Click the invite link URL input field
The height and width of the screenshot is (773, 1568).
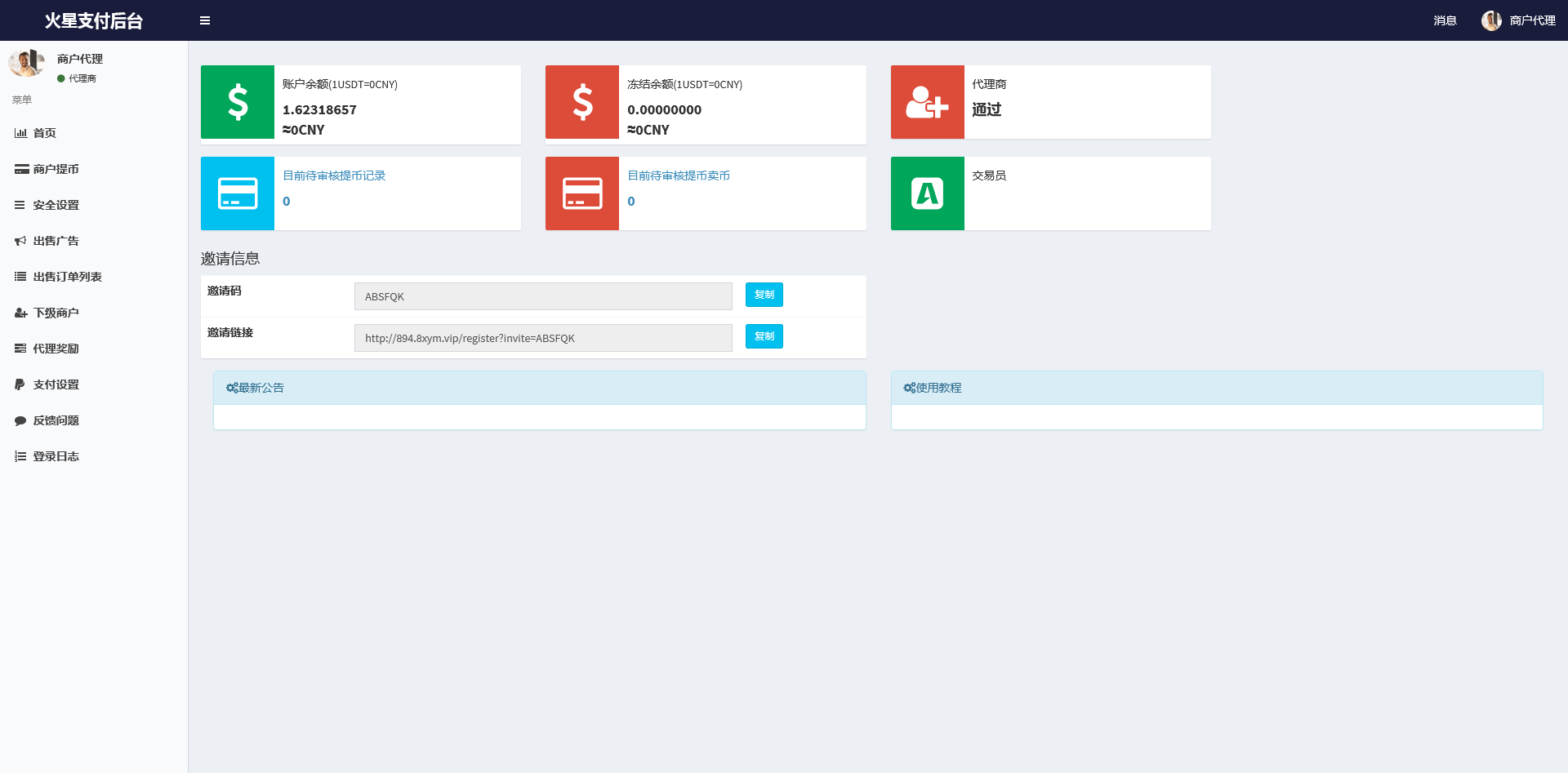(543, 338)
